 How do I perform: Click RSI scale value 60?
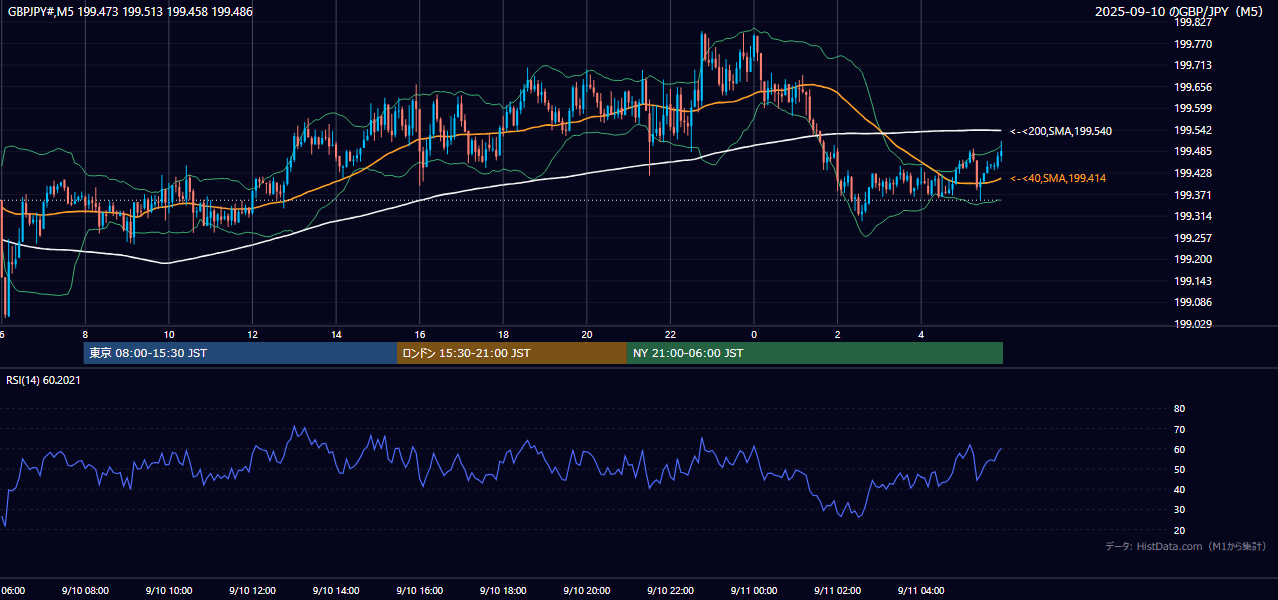[1179, 449]
